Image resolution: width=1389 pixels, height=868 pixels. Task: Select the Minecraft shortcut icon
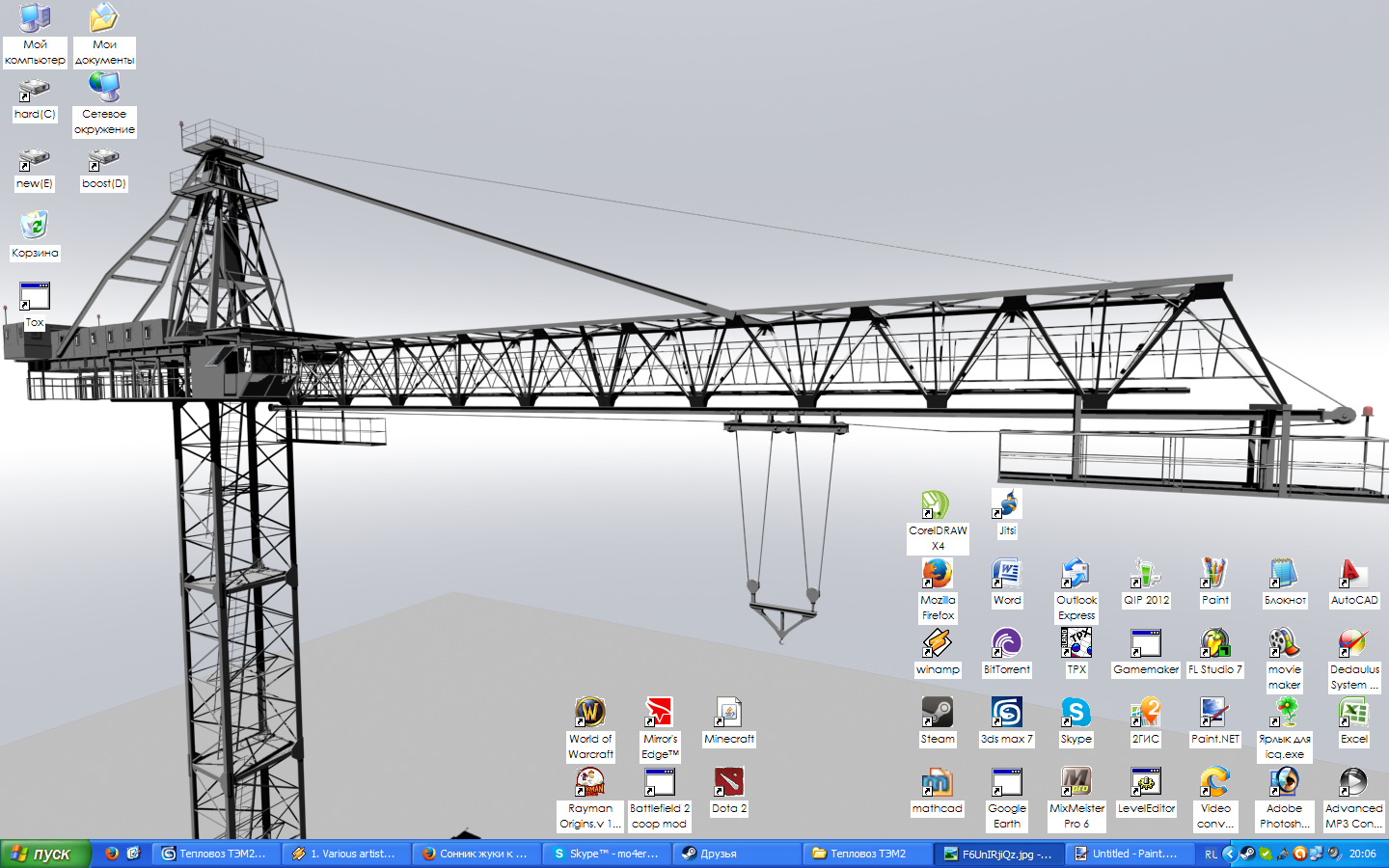pyautogui.click(x=729, y=714)
